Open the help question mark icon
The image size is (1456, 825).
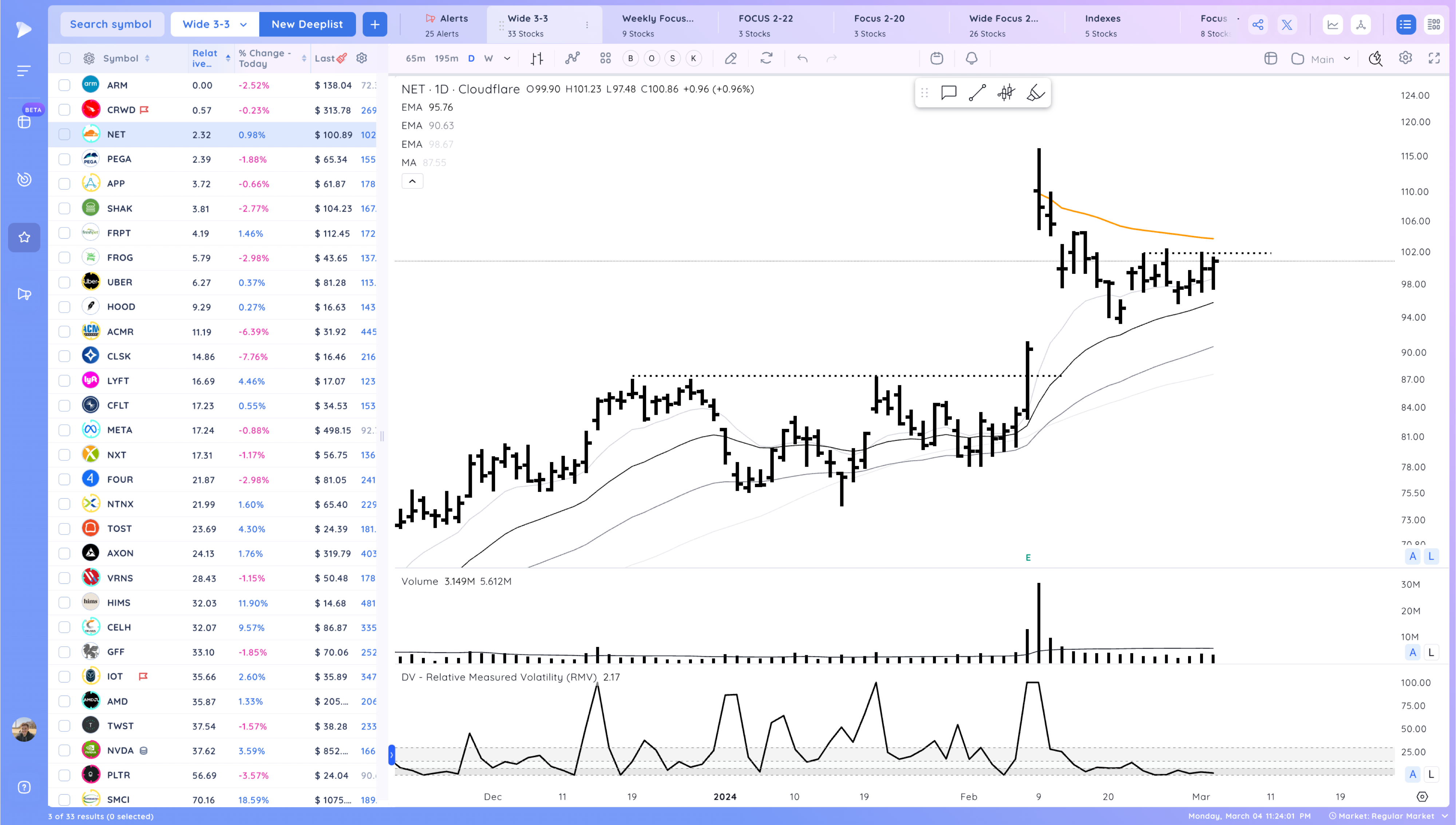24,787
